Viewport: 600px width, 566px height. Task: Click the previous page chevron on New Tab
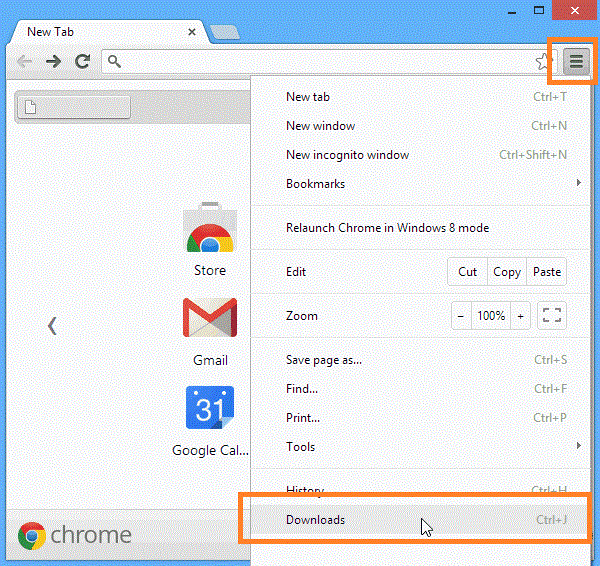pos(52,326)
